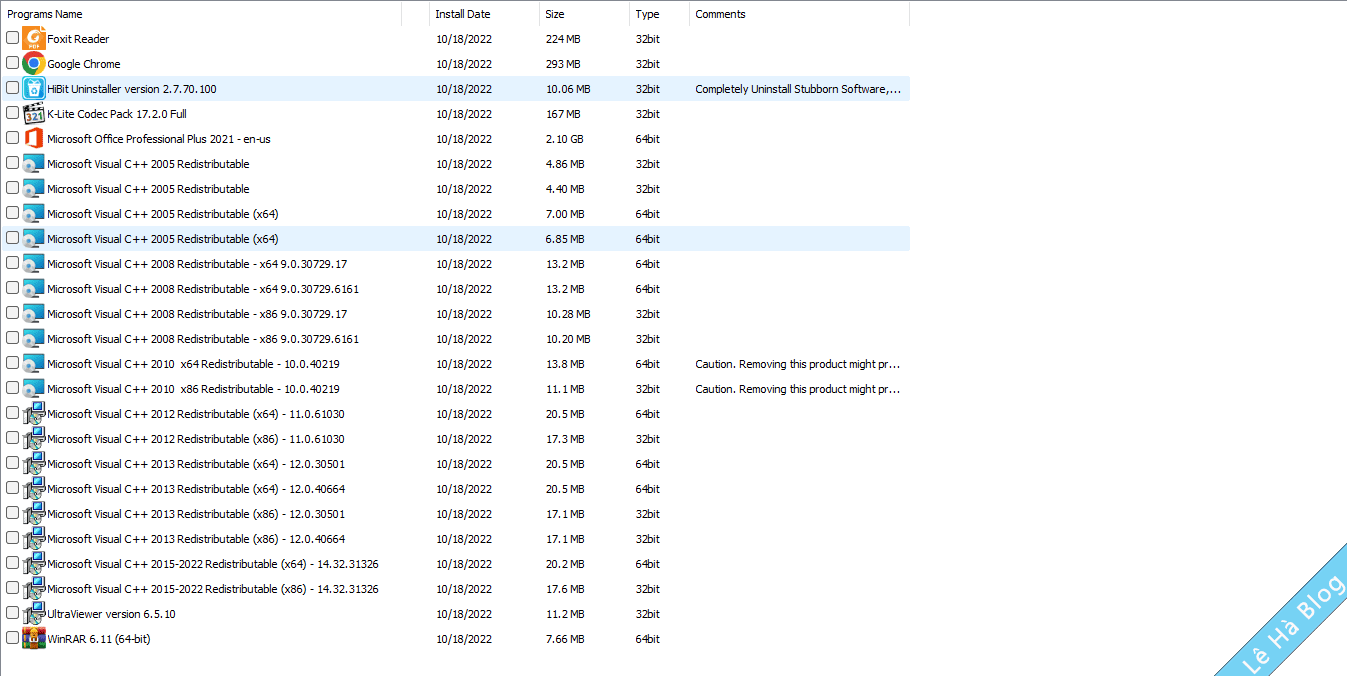
Task: Click icon of Visual C++ 2013 (x64) 12.0.40664
Action: pos(33,489)
